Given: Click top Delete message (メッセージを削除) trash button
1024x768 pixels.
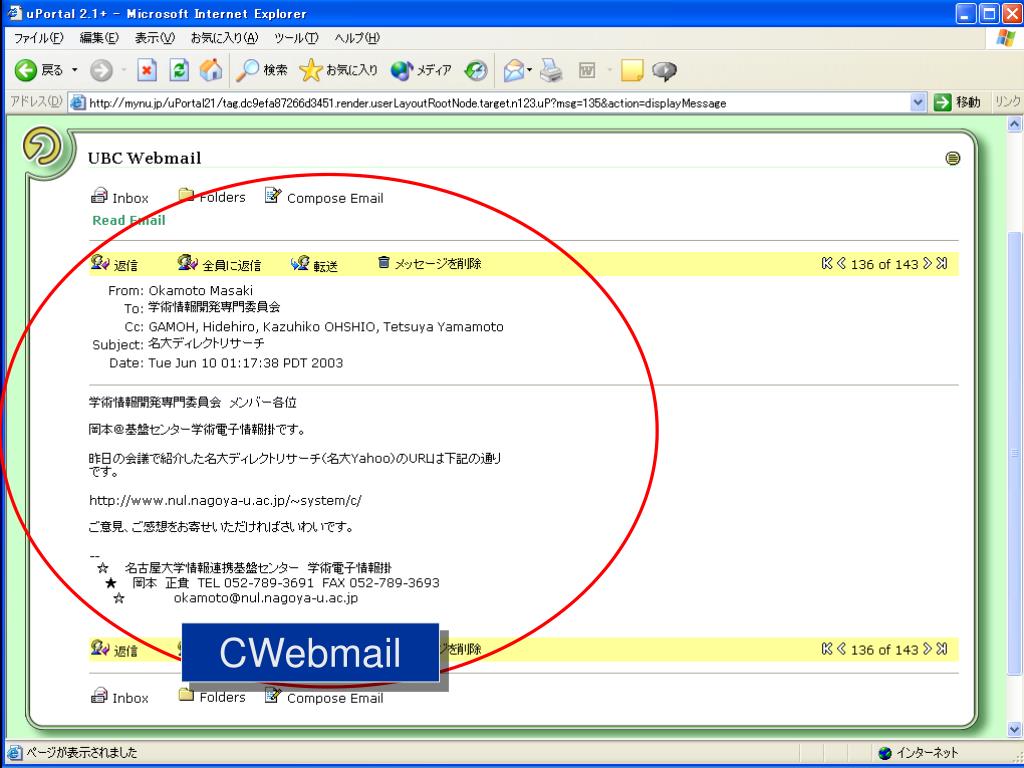Looking at the screenshot, I should tap(430, 263).
